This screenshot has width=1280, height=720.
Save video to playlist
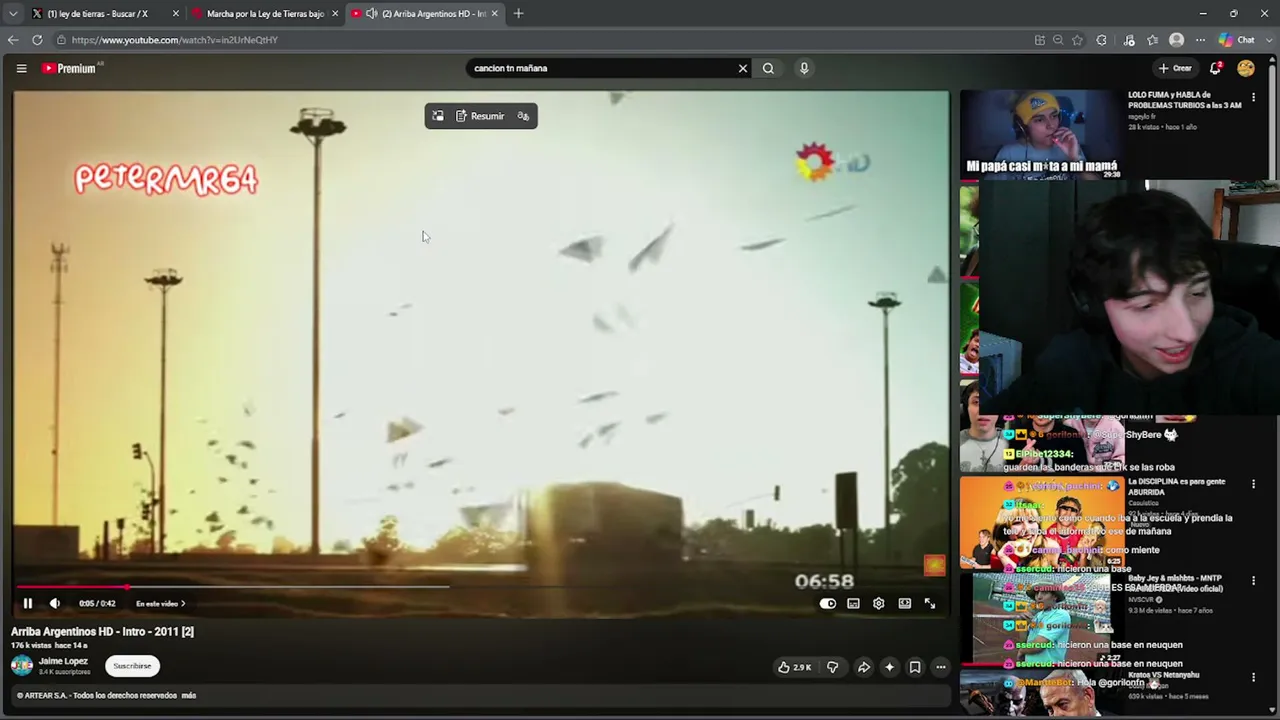pos(915,667)
